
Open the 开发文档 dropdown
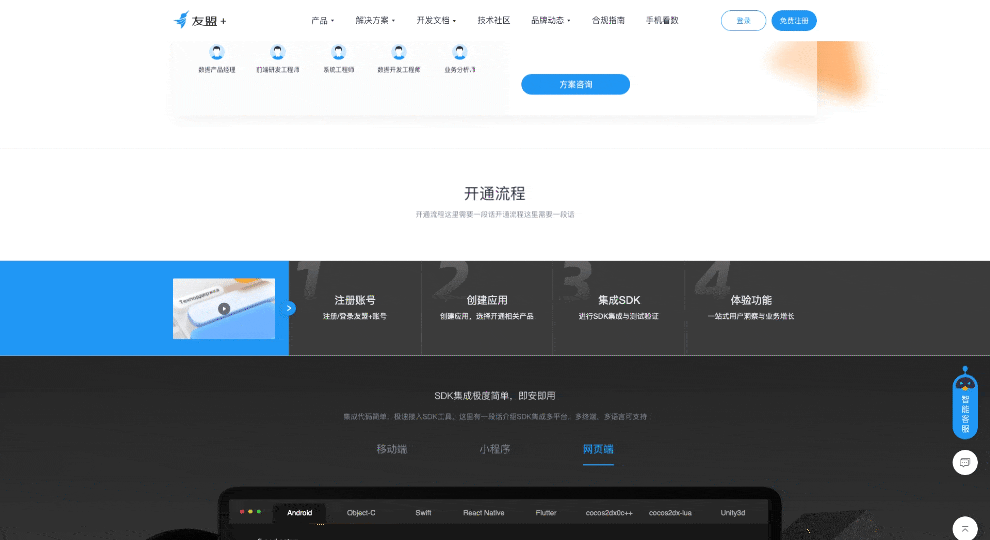pos(436,20)
